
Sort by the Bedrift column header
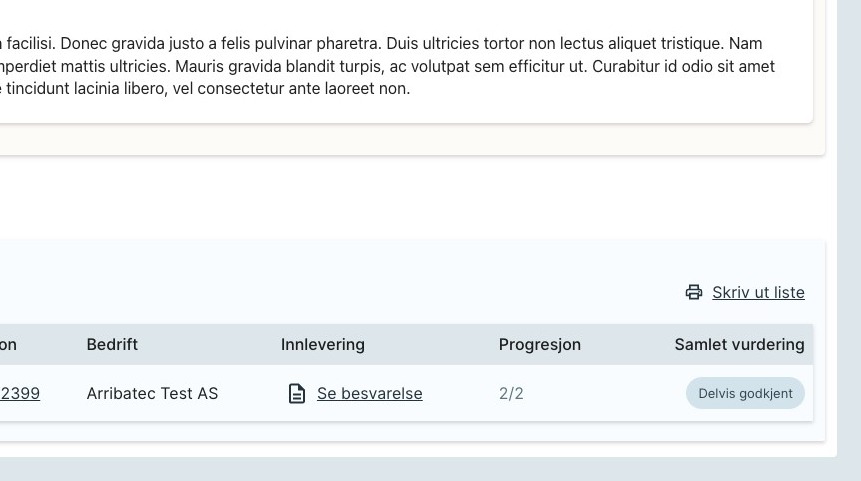pos(112,344)
